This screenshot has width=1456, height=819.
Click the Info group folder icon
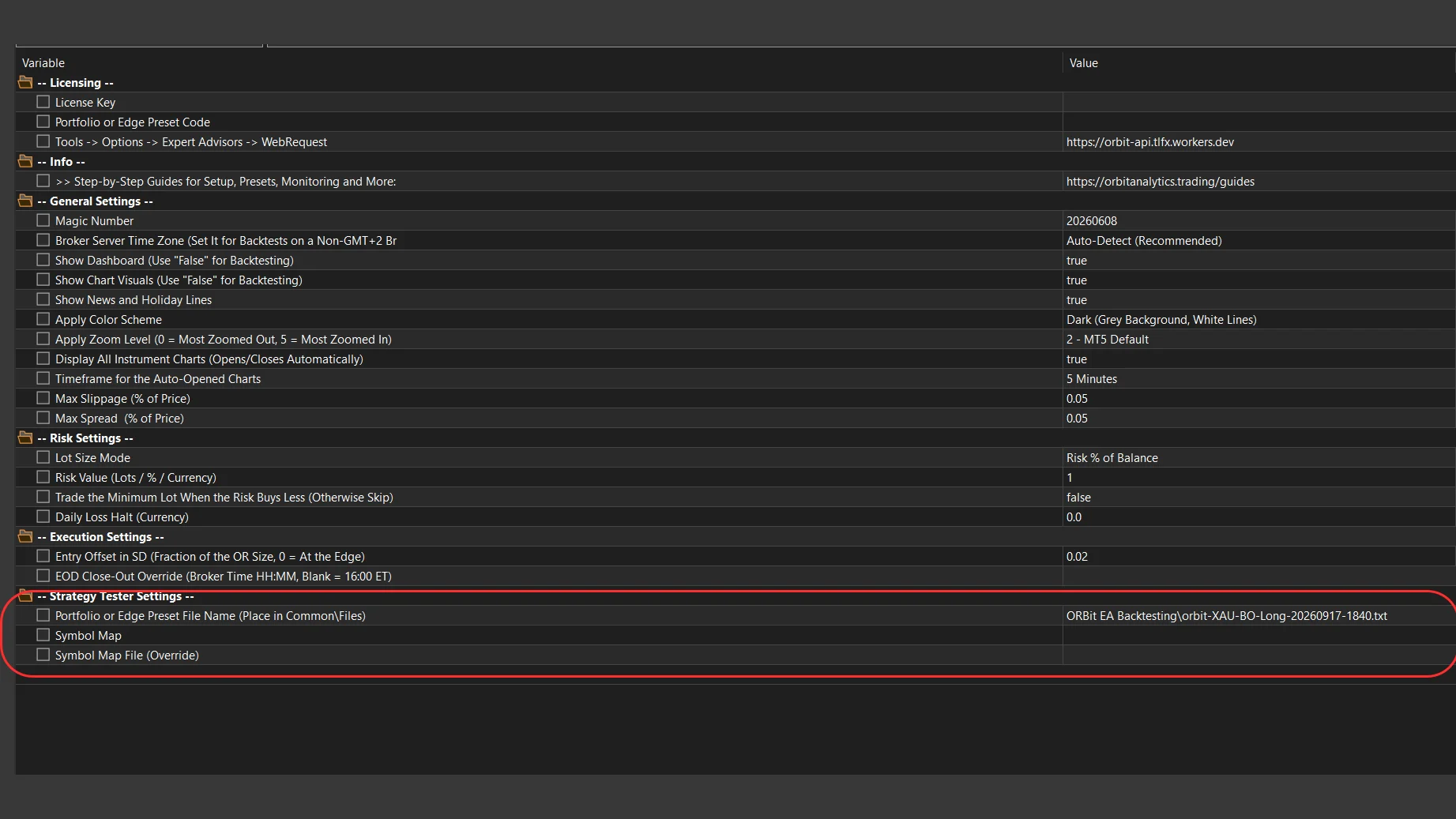tap(25, 161)
